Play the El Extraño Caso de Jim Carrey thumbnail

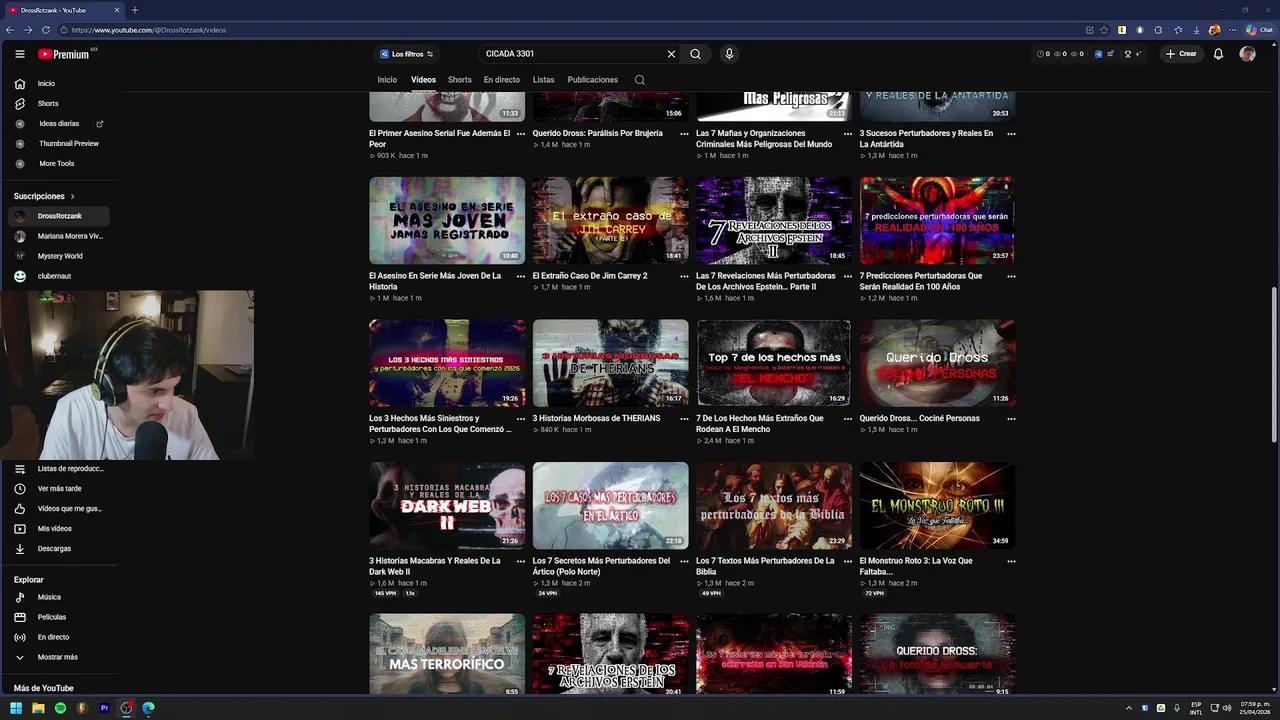(x=610, y=221)
